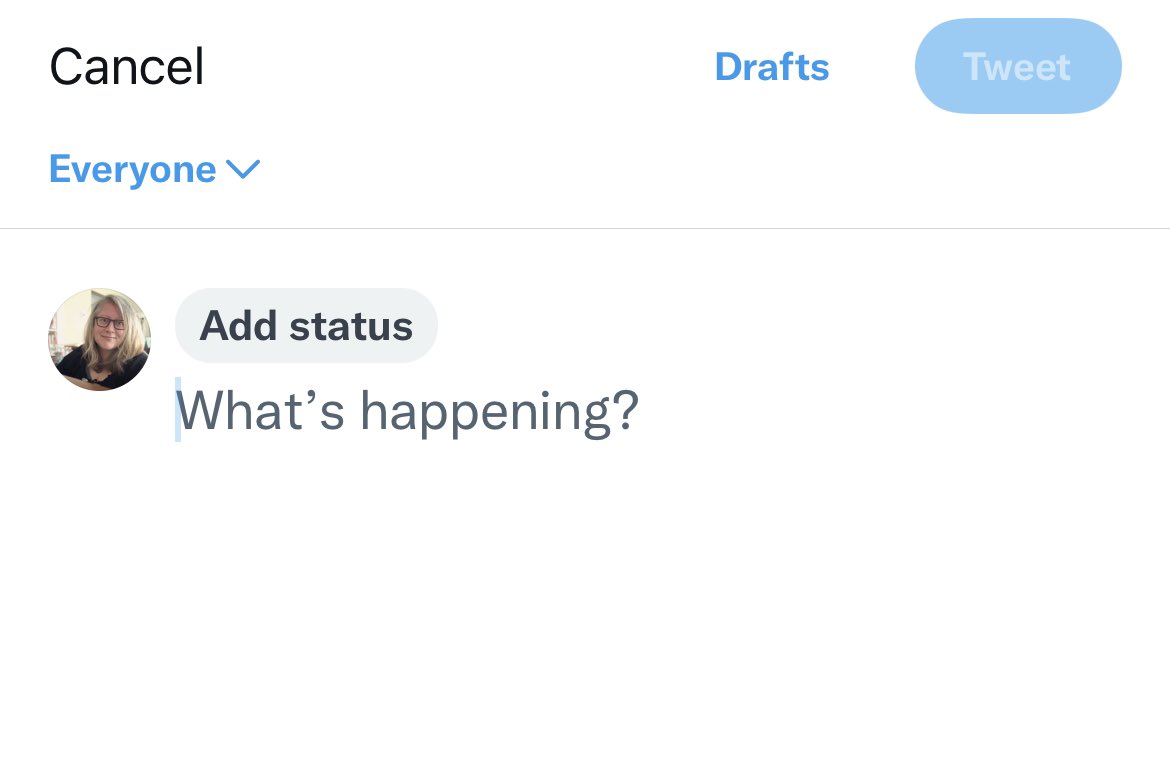The image size is (1170, 780).
Task: Click the Add status pill
Action: [x=306, y=326]
